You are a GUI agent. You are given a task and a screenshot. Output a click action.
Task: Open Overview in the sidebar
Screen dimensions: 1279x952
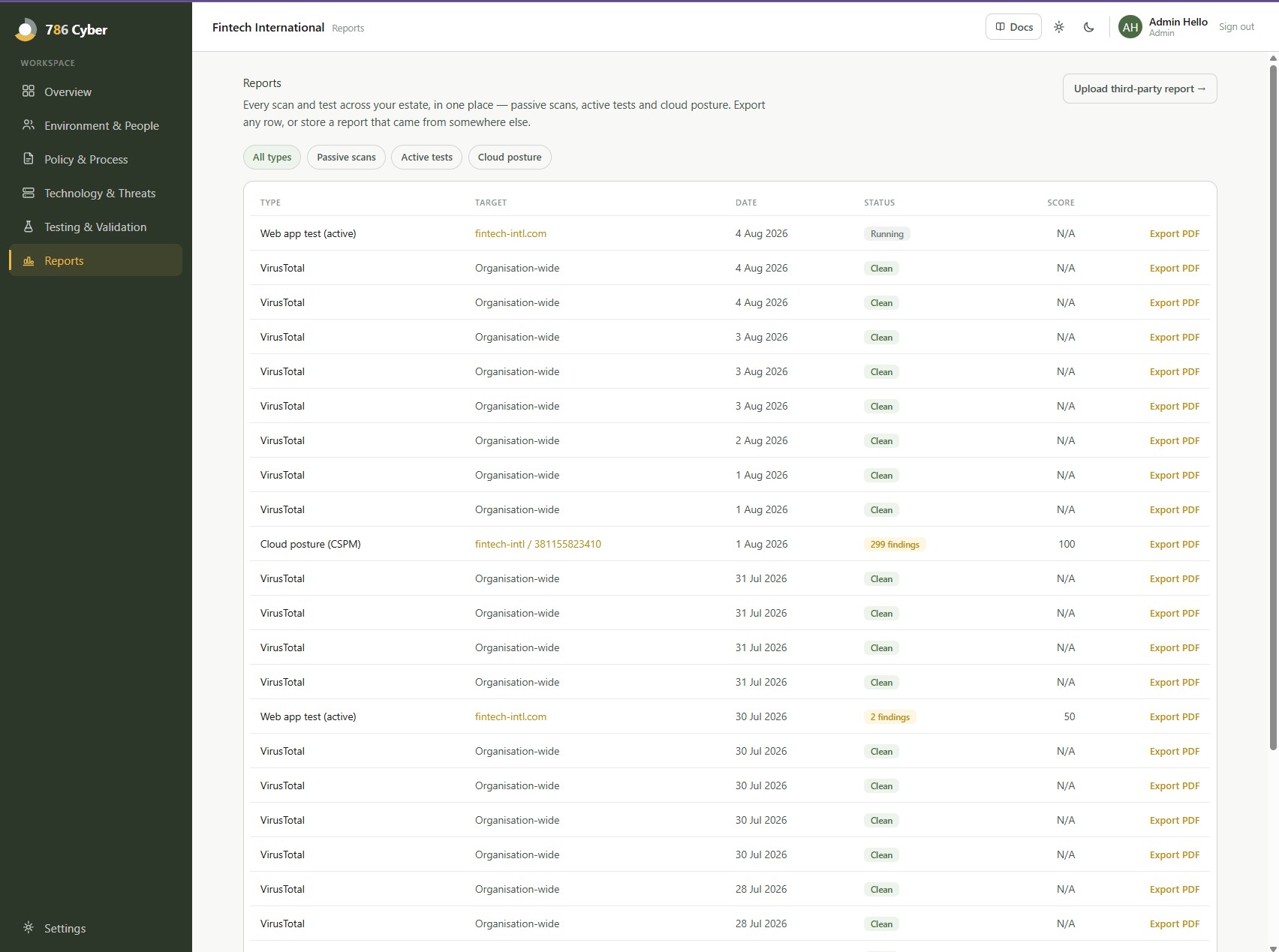[x=95, y=92]
